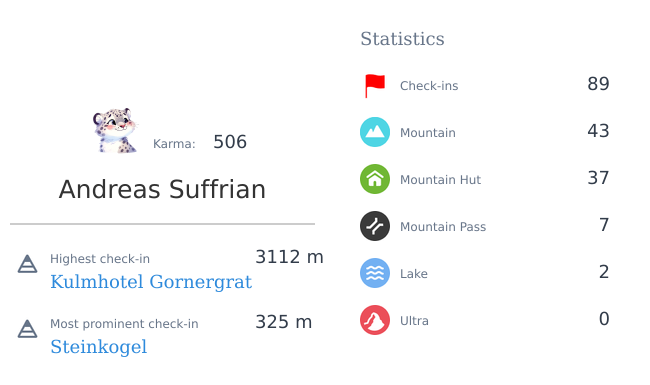The height and width of the screenshot is (385, 650).
Task: Click the blue Lake waves icon
Action: coord(375,273)
